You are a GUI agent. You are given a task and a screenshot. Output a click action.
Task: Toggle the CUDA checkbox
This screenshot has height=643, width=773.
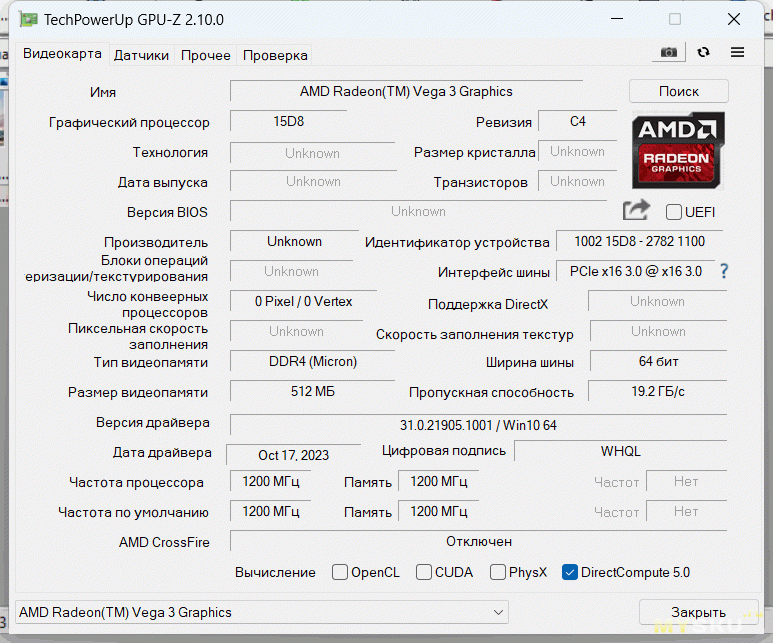[x=423, y=572]
